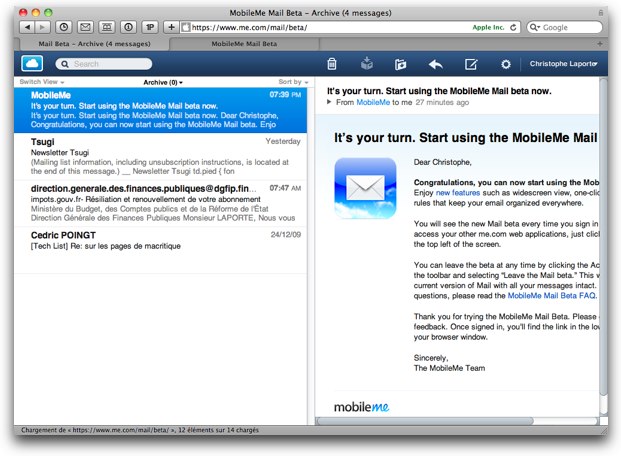Image resolution: width=621 pixels, height=456 pixels.
Task: Click the message subject line in header
Action: point(439,91)
